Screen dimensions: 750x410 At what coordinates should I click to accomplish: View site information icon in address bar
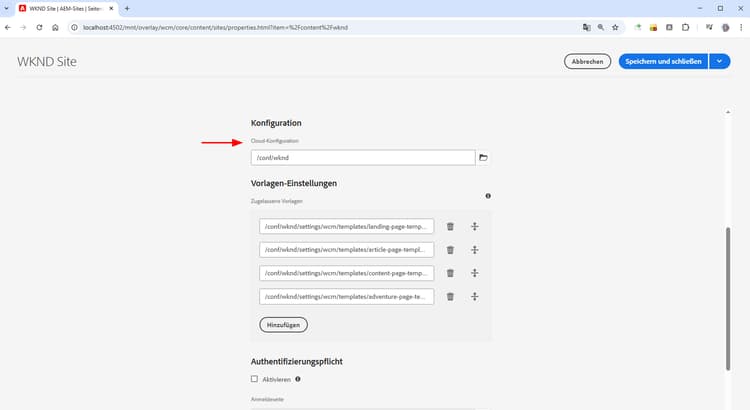(74, 28)
